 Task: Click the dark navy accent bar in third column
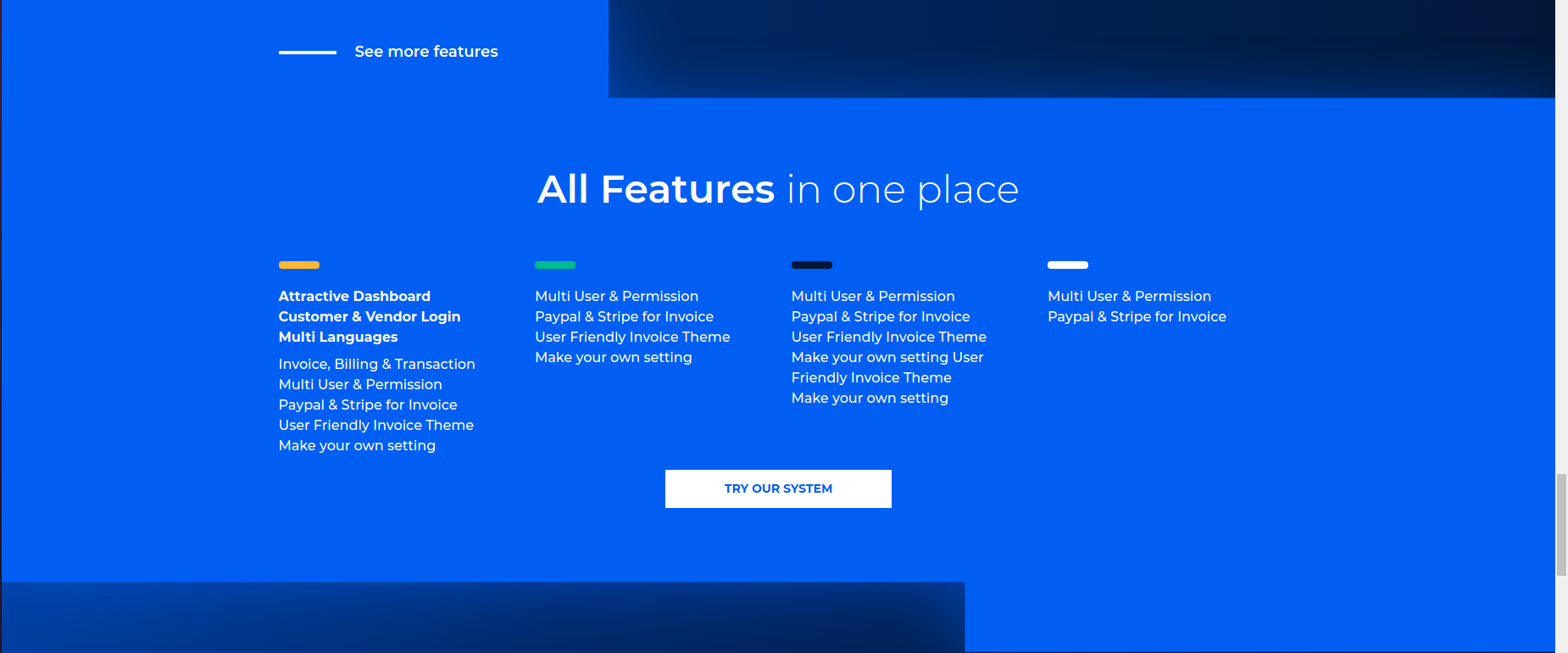tap(811, 265)
